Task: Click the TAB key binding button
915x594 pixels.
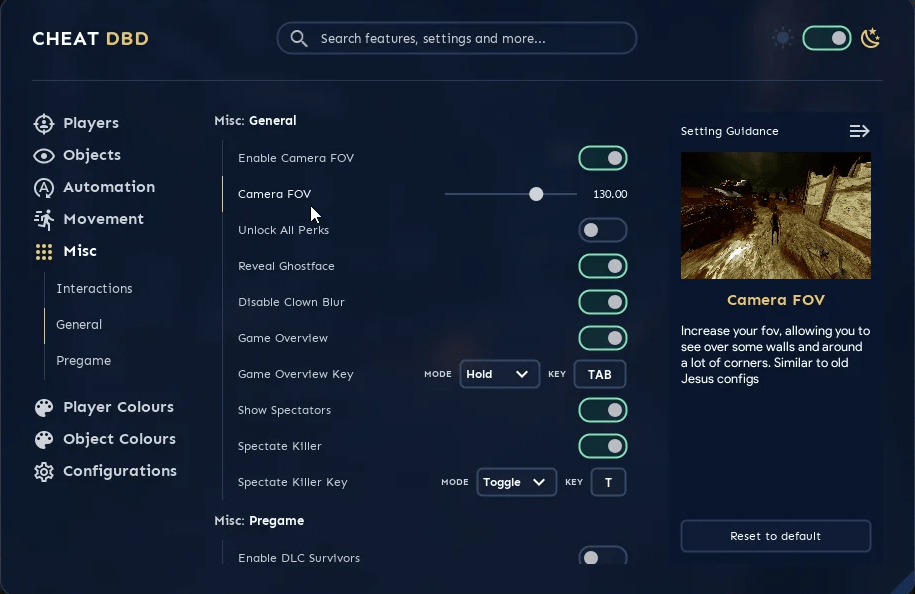Action: (600, 374)
